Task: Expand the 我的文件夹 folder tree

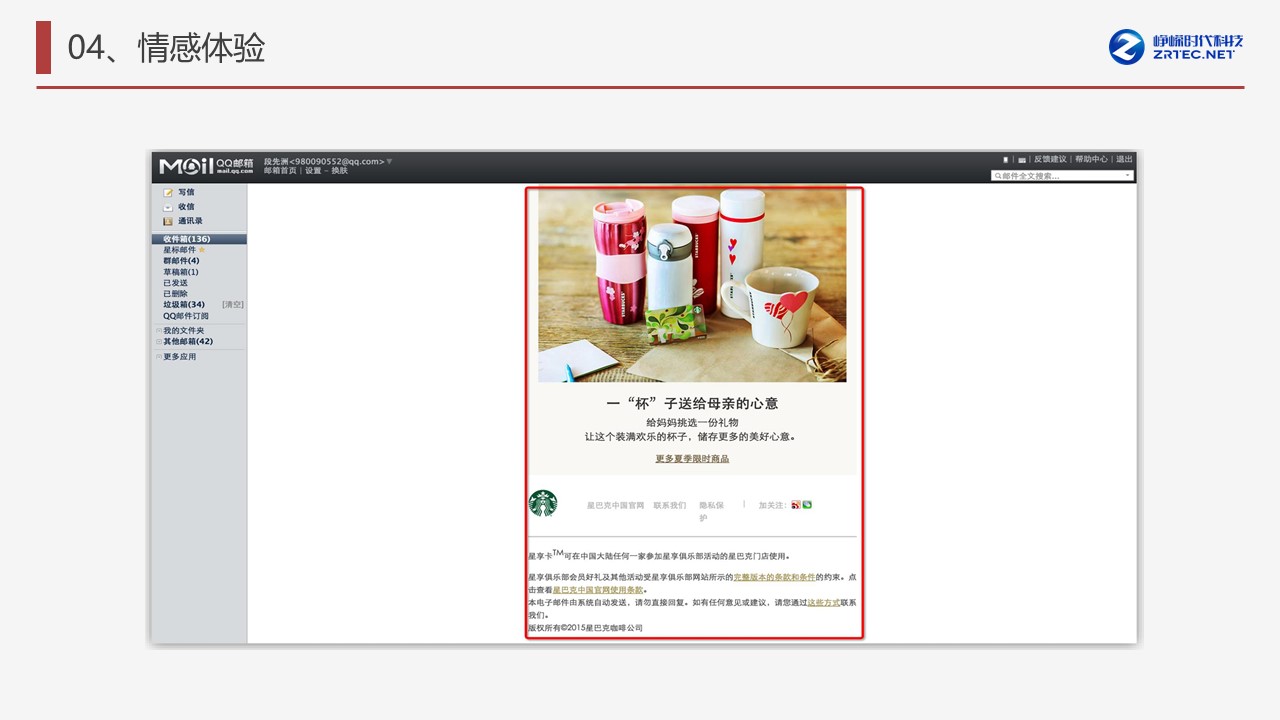Action: click(158, 330)
